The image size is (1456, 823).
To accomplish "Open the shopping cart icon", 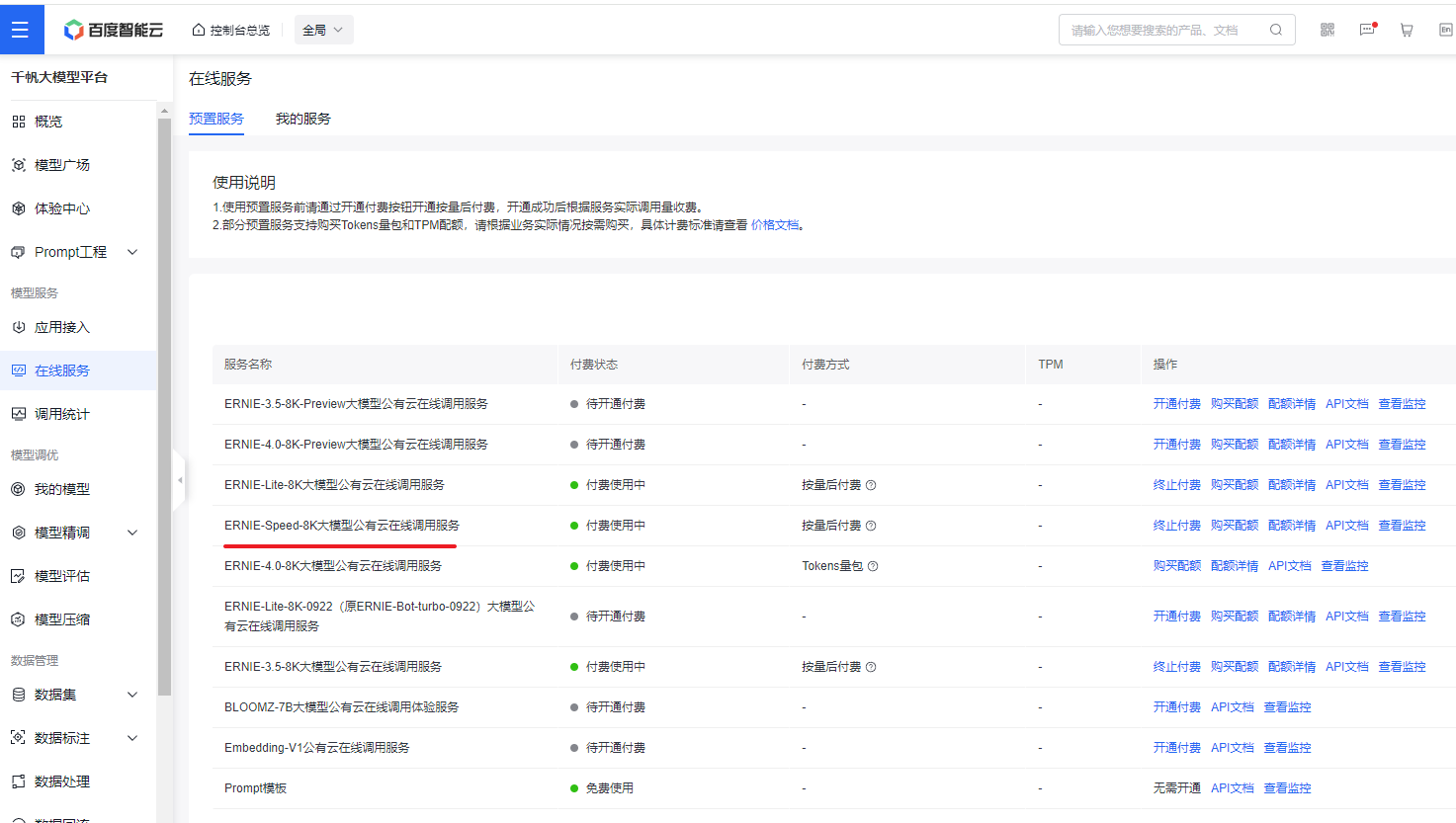I will click(1407, 30).
